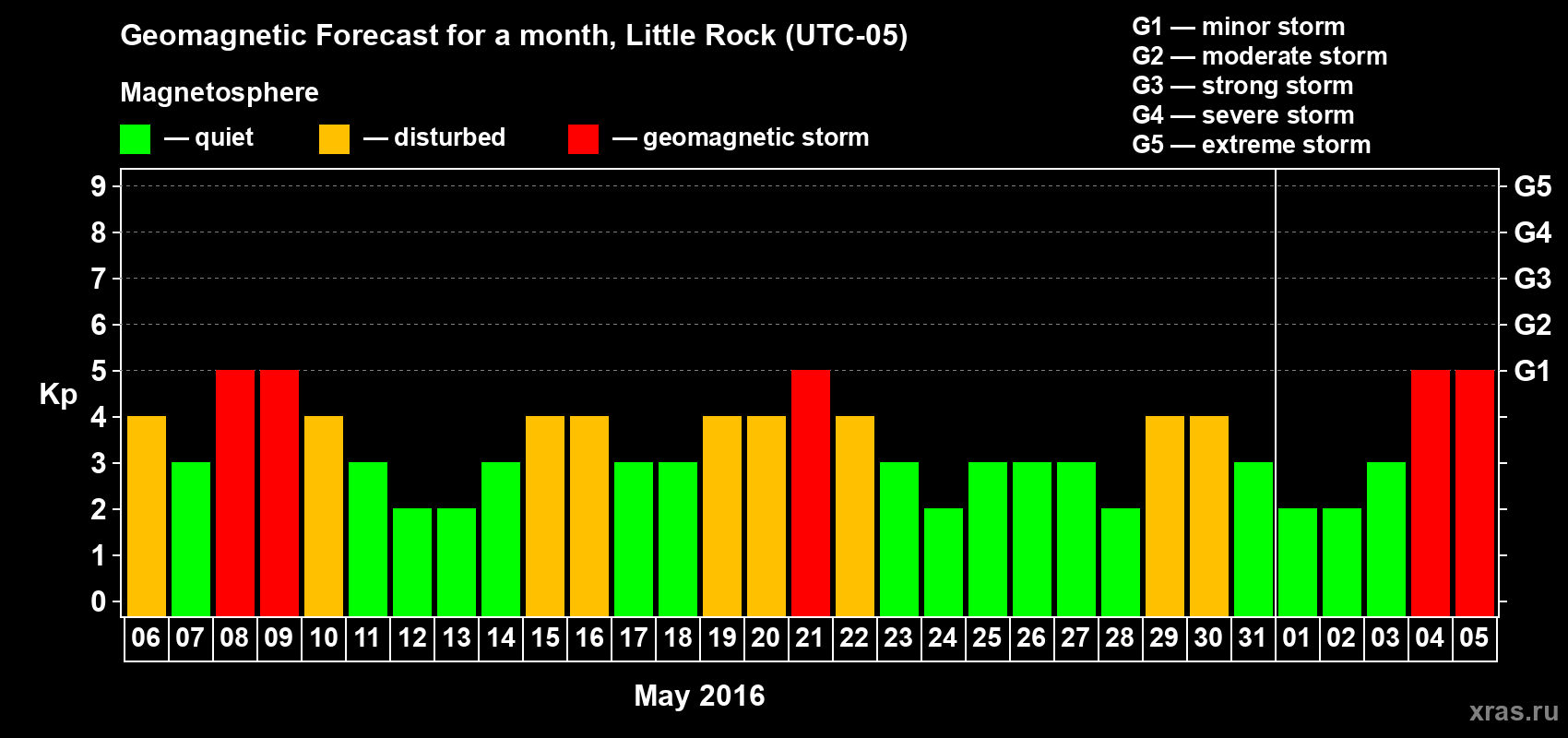Select the green bar for next-month day 02
This screenshot has height=738, width=1568.
pyautogui.click(x=1342, y=563)
